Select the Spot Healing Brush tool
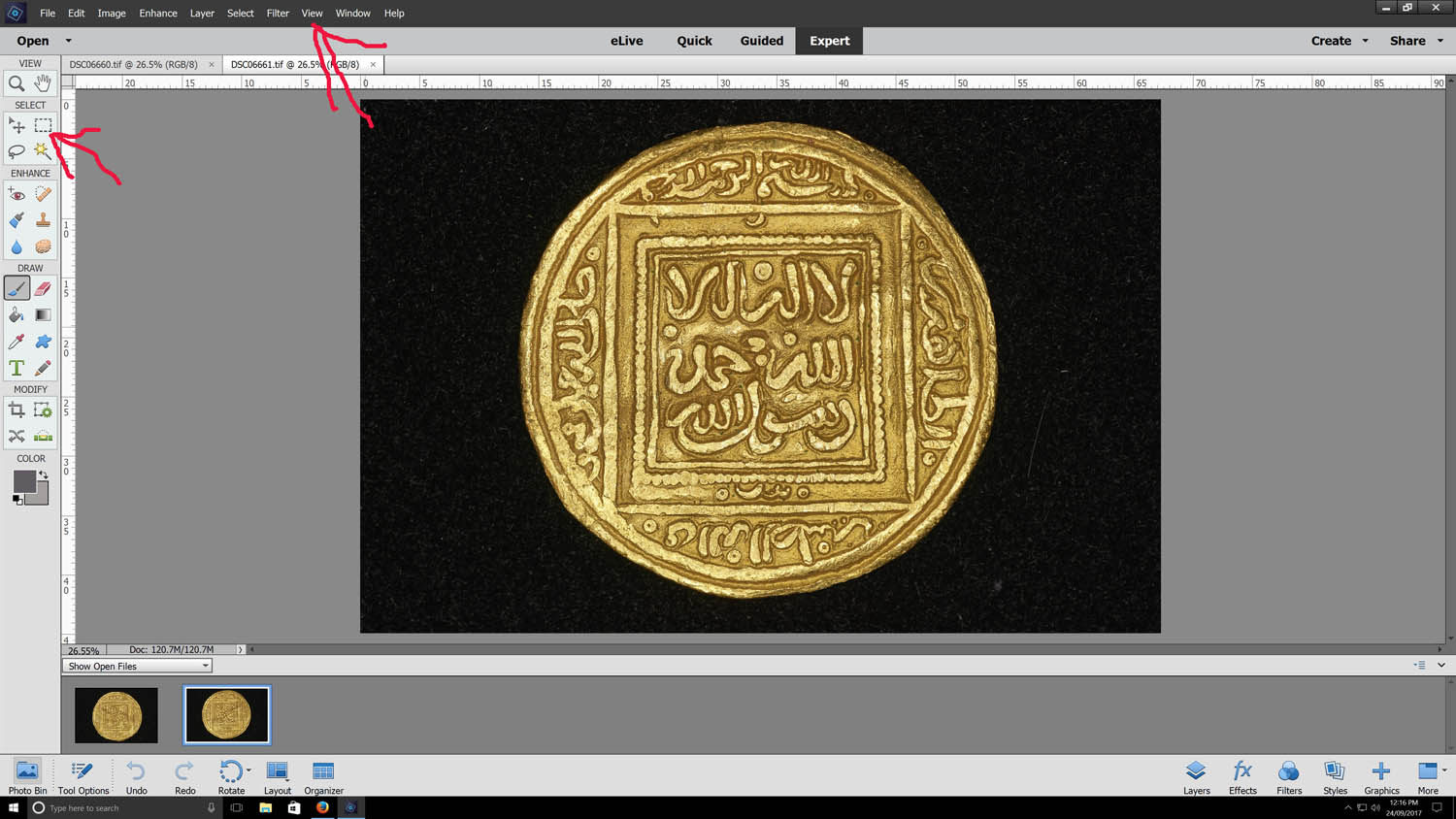Image resolution: width=1456 pixels, height=819 pixels. coord(43,194)
